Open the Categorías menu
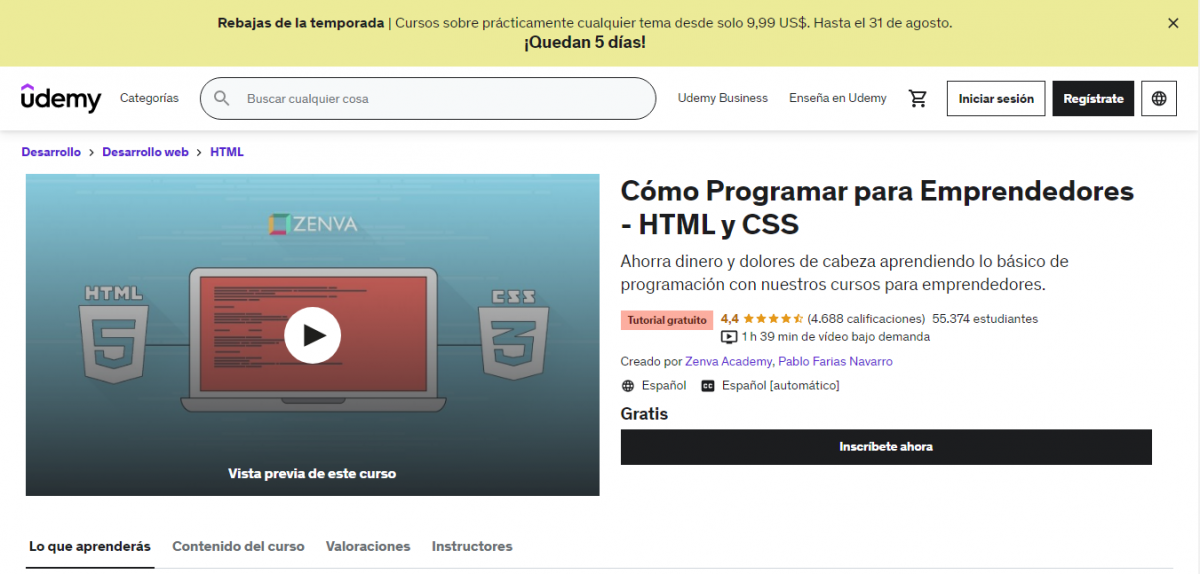Viewport: 1200px width, 574px height. coord(149,98)
